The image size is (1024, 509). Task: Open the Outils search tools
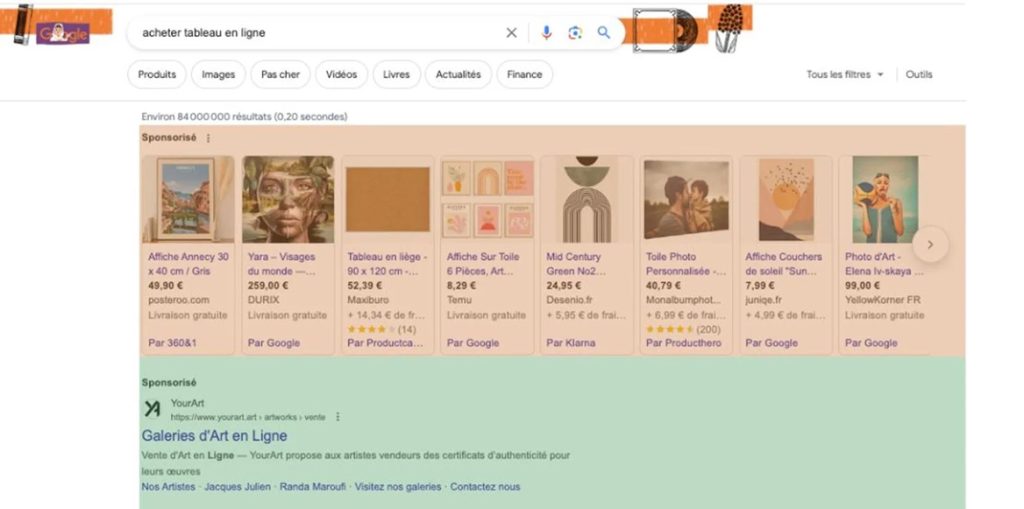tap(919, 74)
